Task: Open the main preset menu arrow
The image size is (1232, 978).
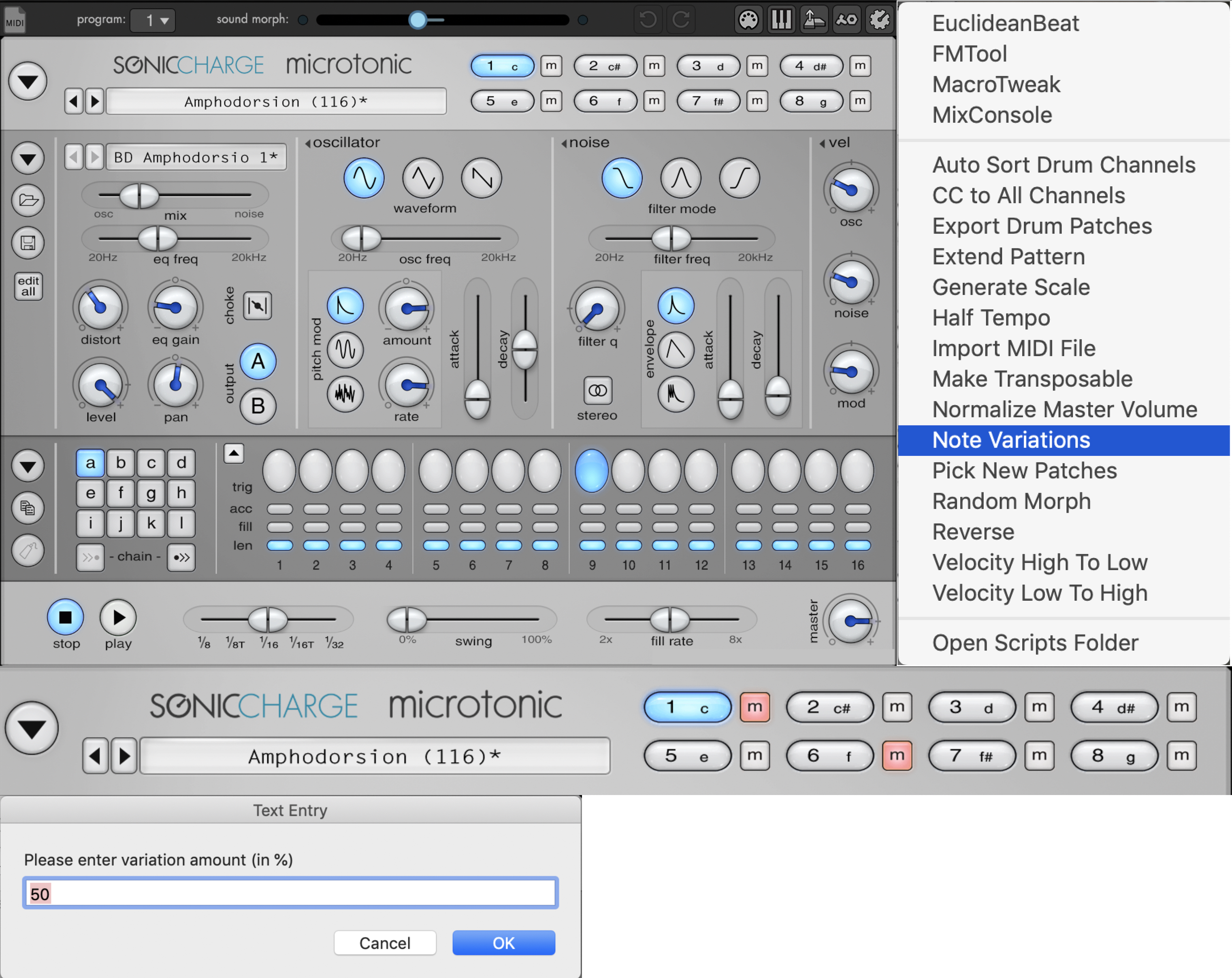Action: 28,81
